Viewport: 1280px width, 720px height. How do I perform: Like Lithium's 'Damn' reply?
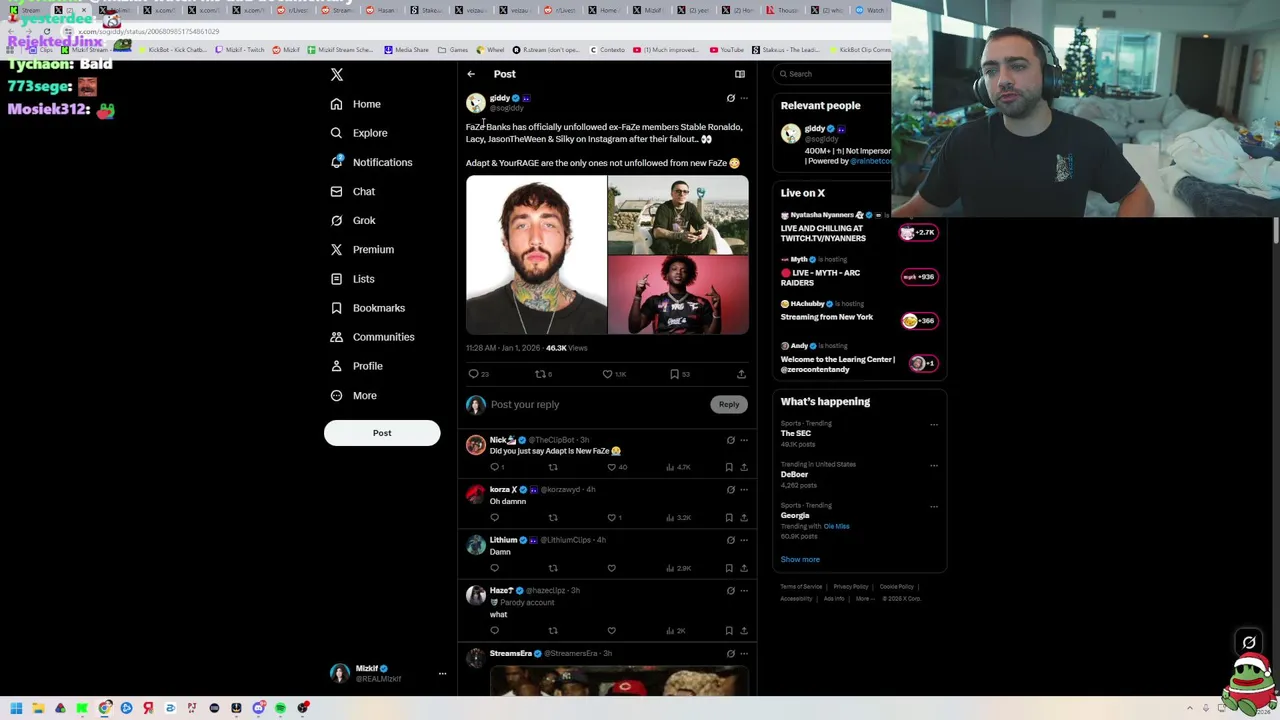pos(611,568)
